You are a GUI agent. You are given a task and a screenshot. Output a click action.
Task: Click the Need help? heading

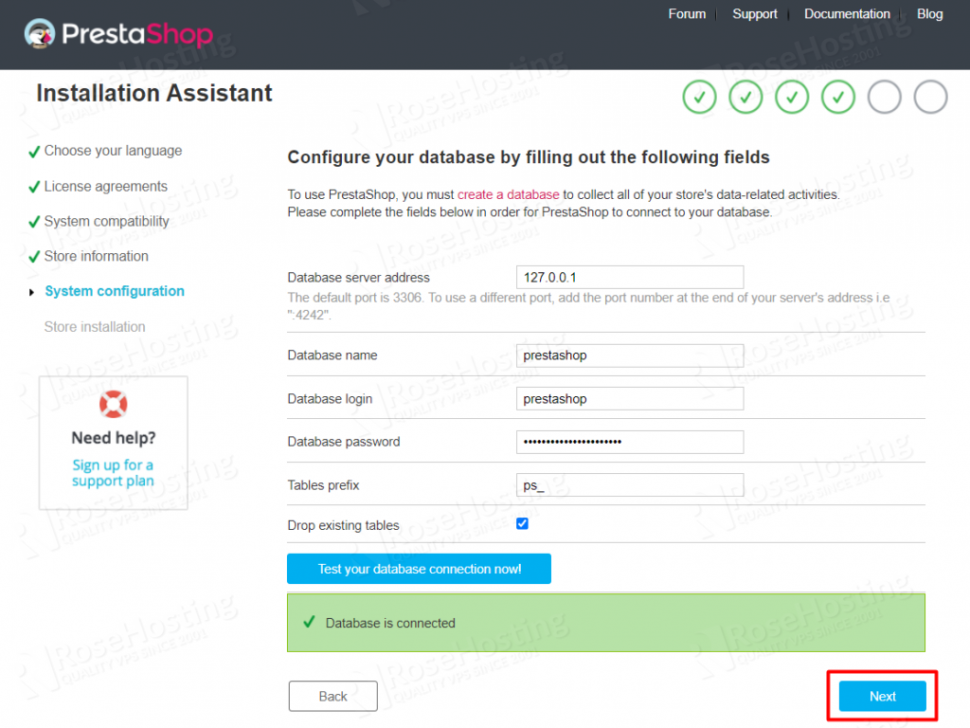113,438
